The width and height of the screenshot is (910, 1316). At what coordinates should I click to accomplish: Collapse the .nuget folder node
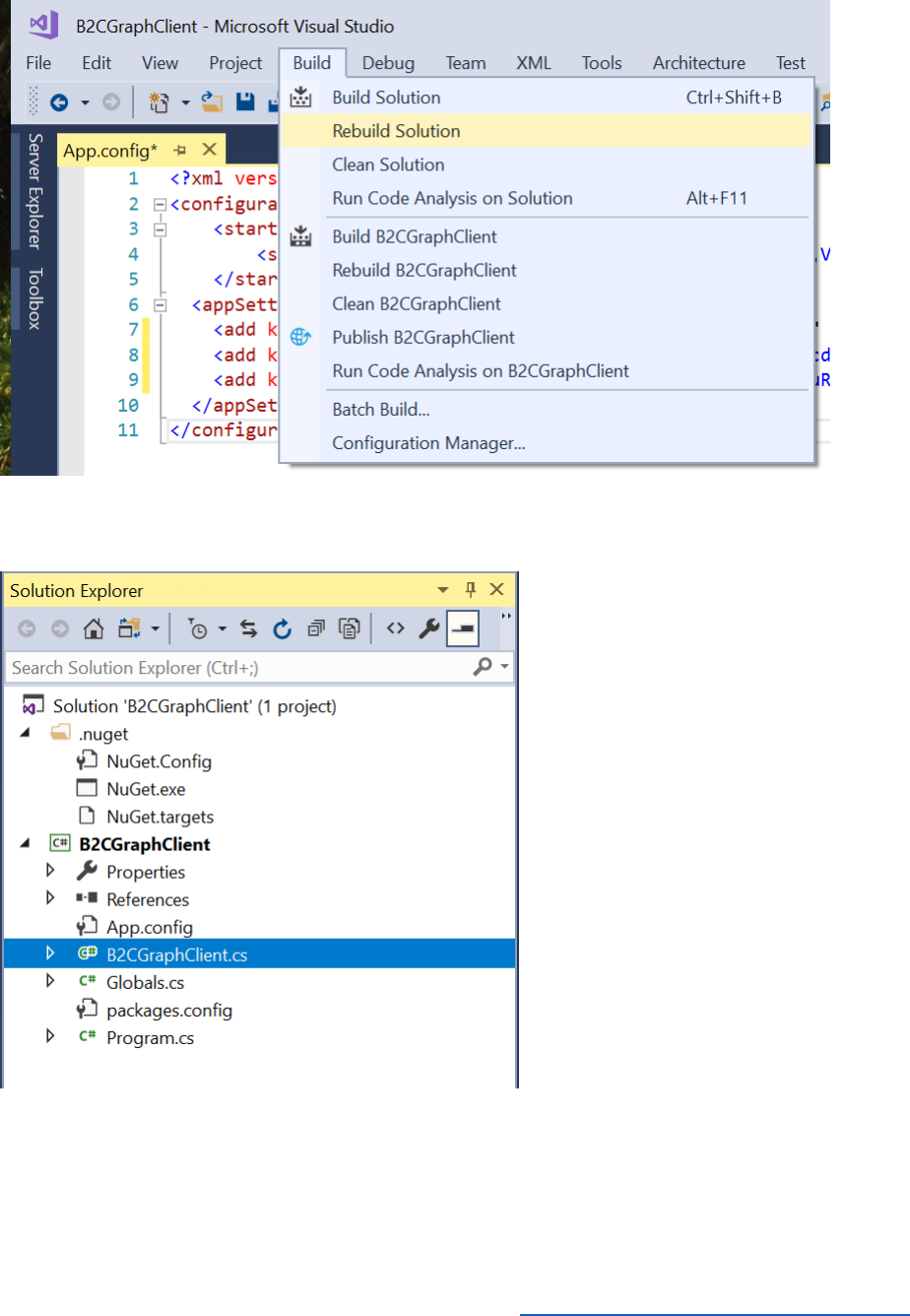click(26, 733)
